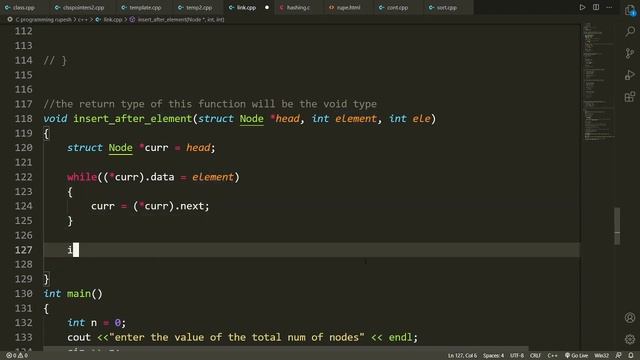This screenshot has height=360, width=640.
Task: Change indentation via Spaces: 4
Action: point(493,356)
